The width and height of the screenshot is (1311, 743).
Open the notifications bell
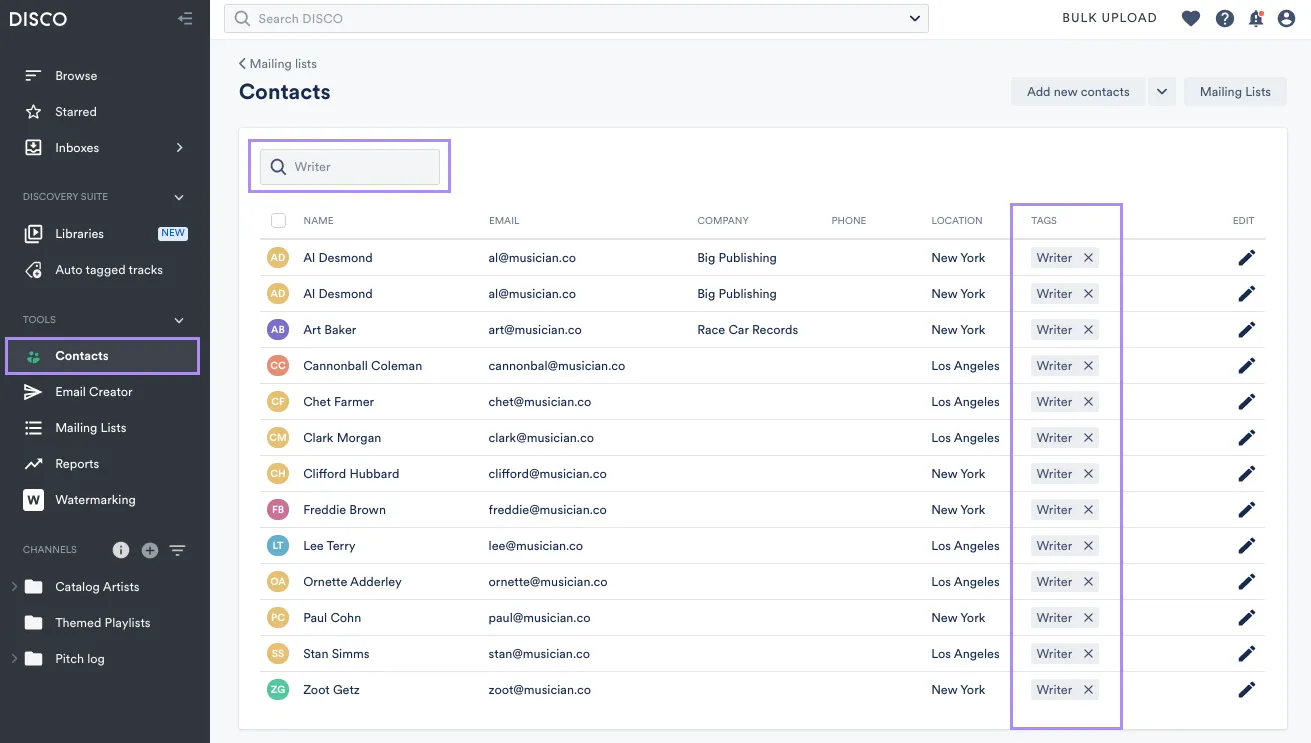point(1256,18)
